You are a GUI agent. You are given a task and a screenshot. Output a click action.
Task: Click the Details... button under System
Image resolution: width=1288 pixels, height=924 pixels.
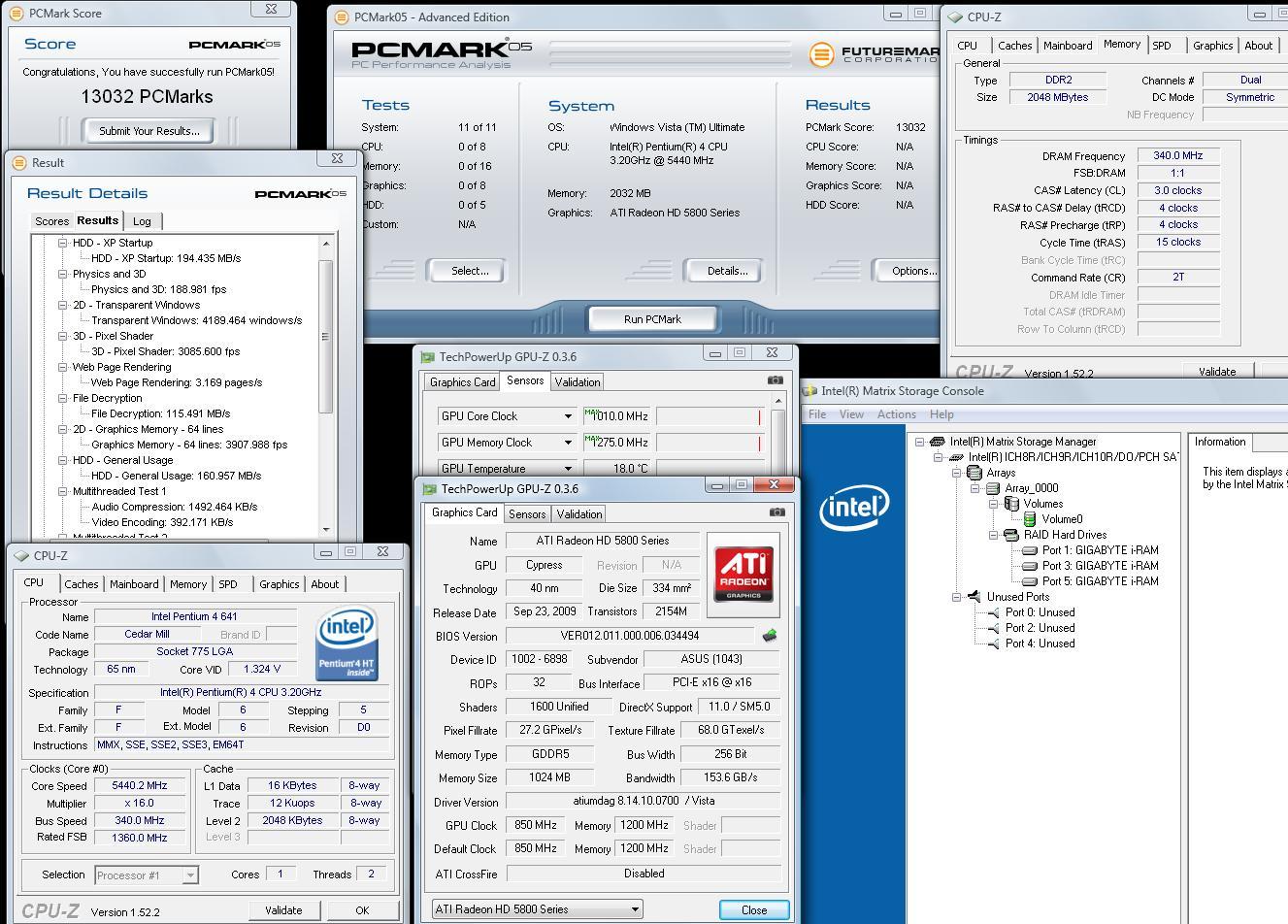727,271
